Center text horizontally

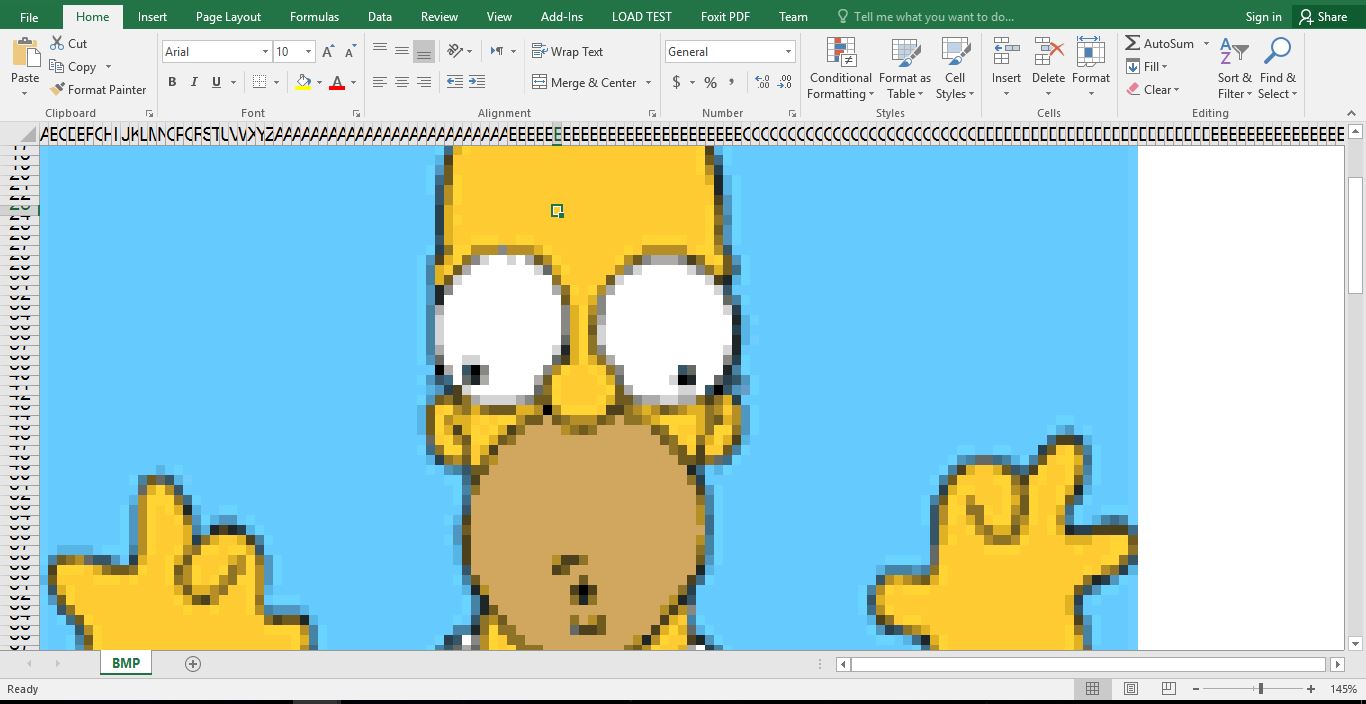pyautogui.click(x=402, y=82)
